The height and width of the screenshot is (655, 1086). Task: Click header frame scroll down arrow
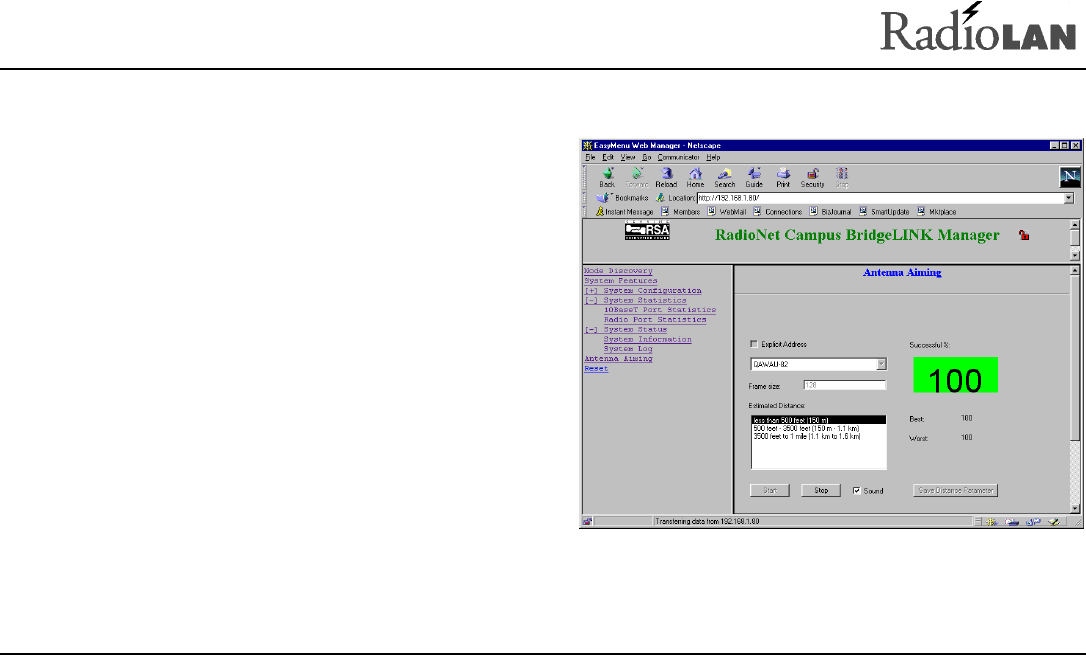point(1075,255)
